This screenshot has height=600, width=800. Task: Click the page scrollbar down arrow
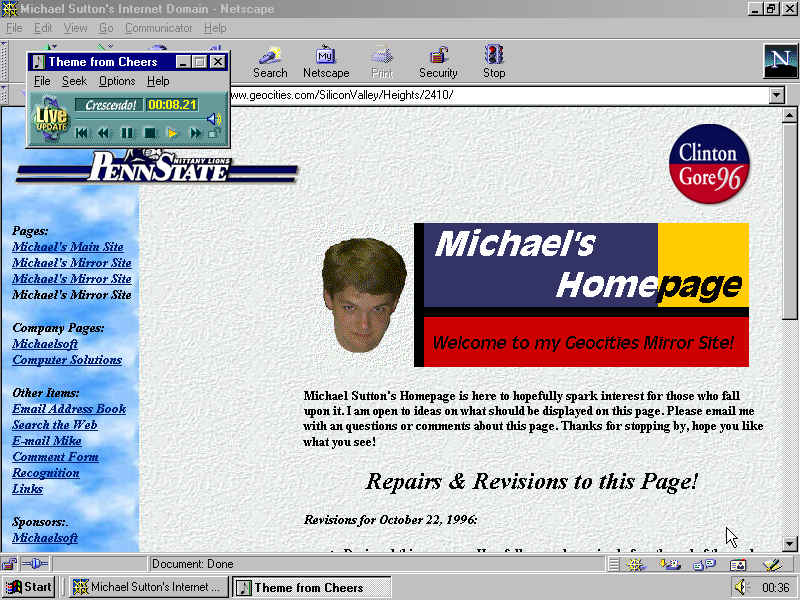tap(789, 543)
